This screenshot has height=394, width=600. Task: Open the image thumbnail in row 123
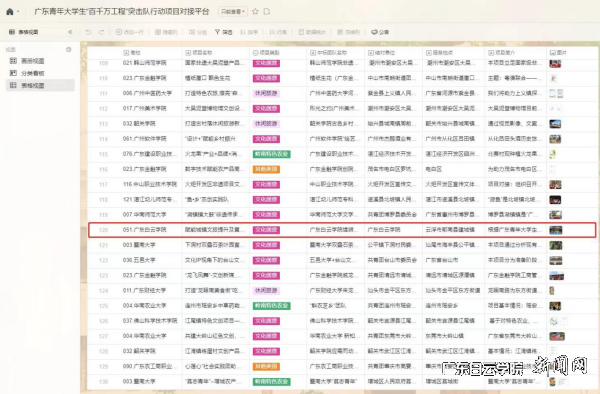pyautogui.click(x=557, y=275)
